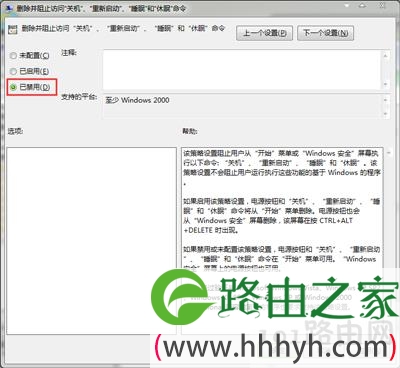The height and width of the screenshot is (368, 400).
Task: Select the 已启用(E) radio button
Action: point(13,71)
